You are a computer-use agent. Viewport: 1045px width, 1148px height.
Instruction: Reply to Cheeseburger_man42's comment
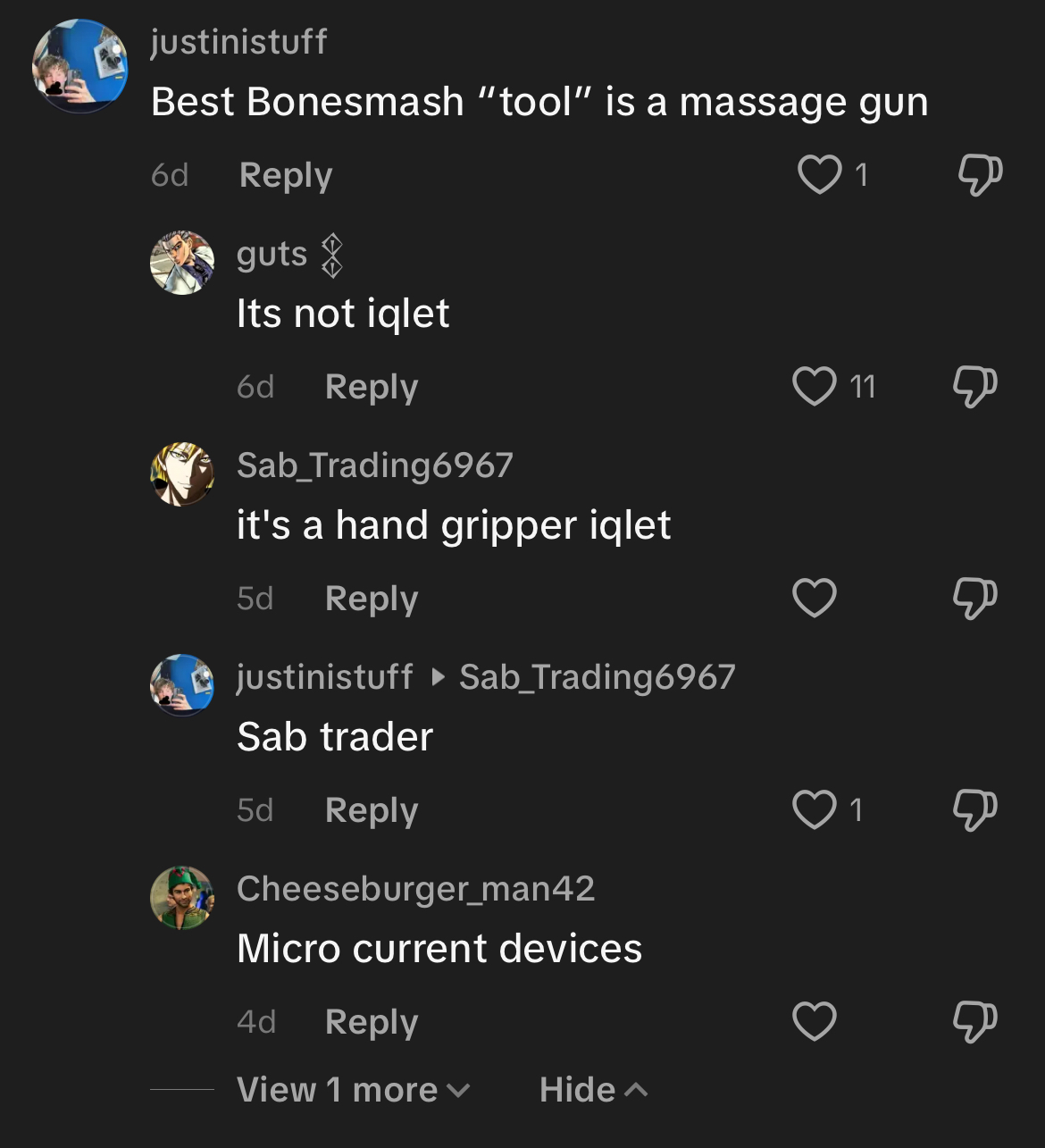pos(372,1022)
